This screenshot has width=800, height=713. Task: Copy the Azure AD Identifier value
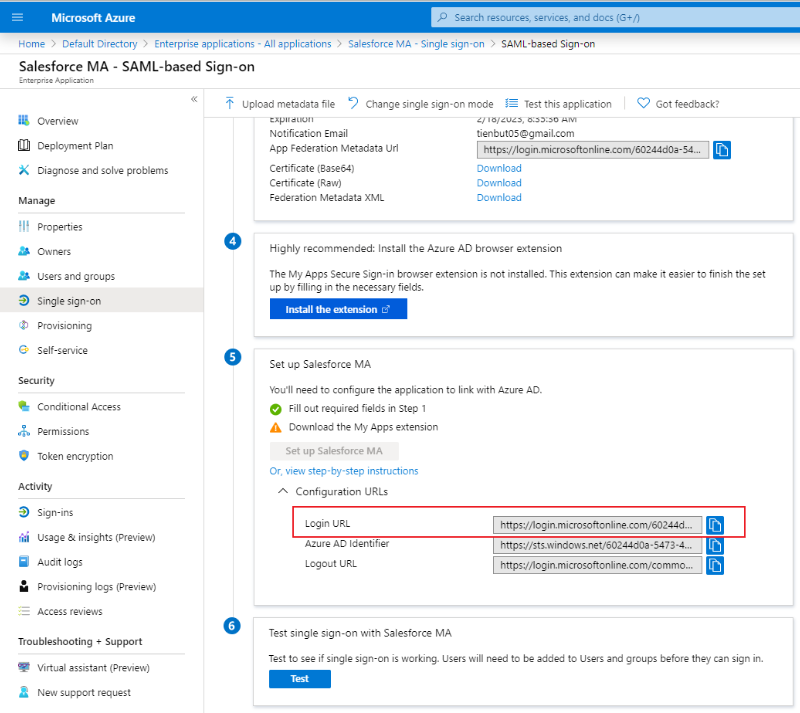(x=715, y=546)
